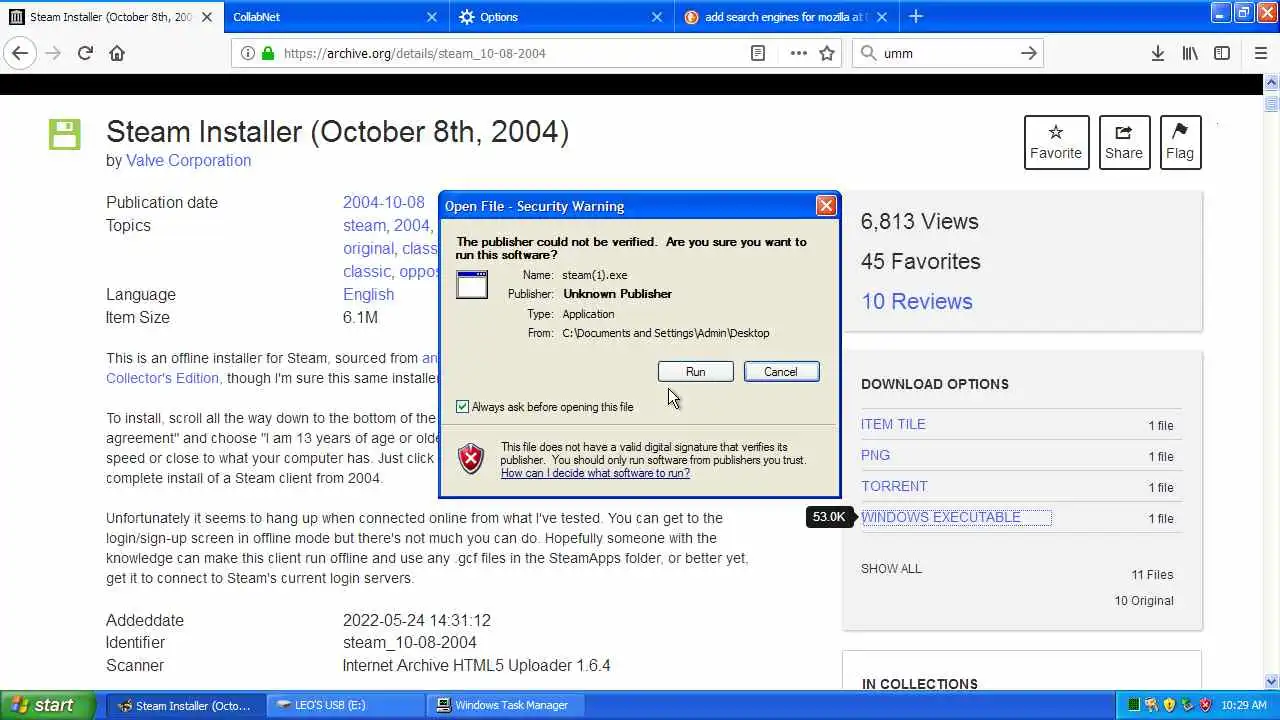Click the tracking protection info icon

(246, 53)
